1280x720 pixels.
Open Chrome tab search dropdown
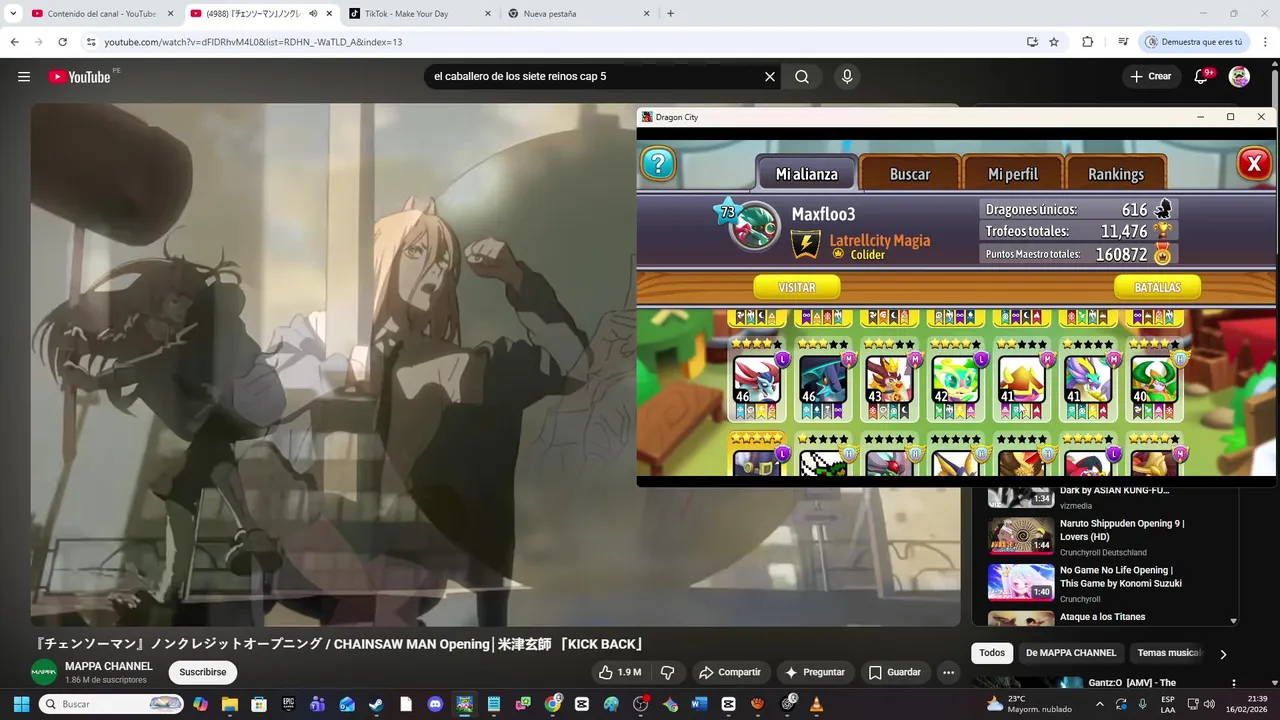13,14
